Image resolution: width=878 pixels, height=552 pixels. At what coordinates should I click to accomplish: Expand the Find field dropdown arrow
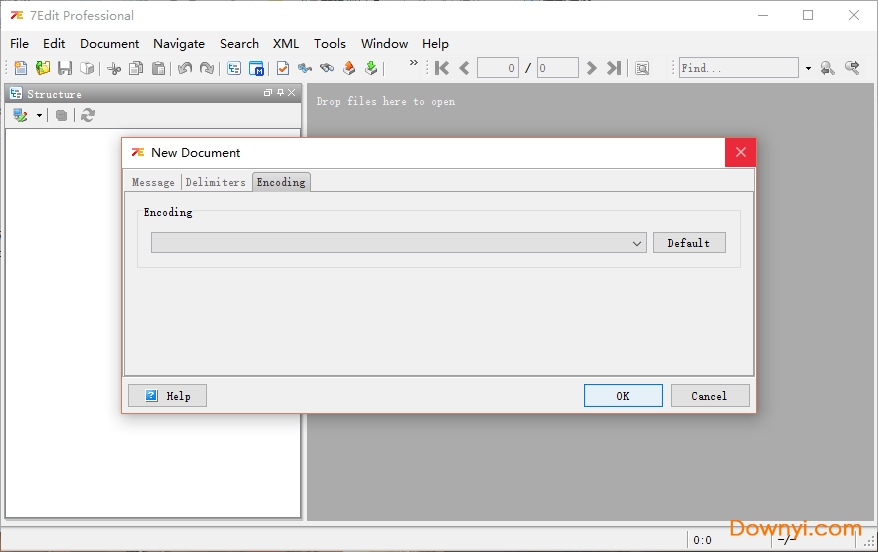pos(808,68)
